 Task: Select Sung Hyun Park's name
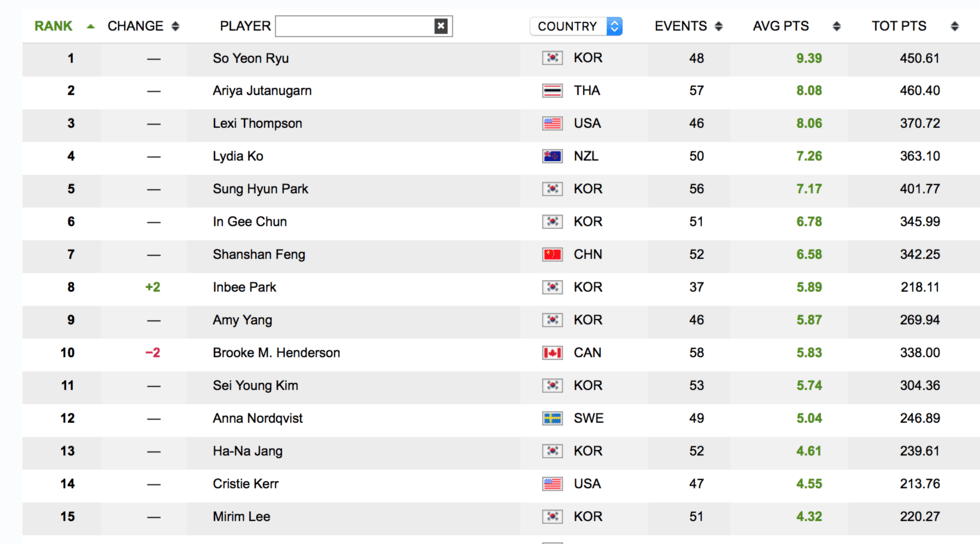[x=260, y=189]
